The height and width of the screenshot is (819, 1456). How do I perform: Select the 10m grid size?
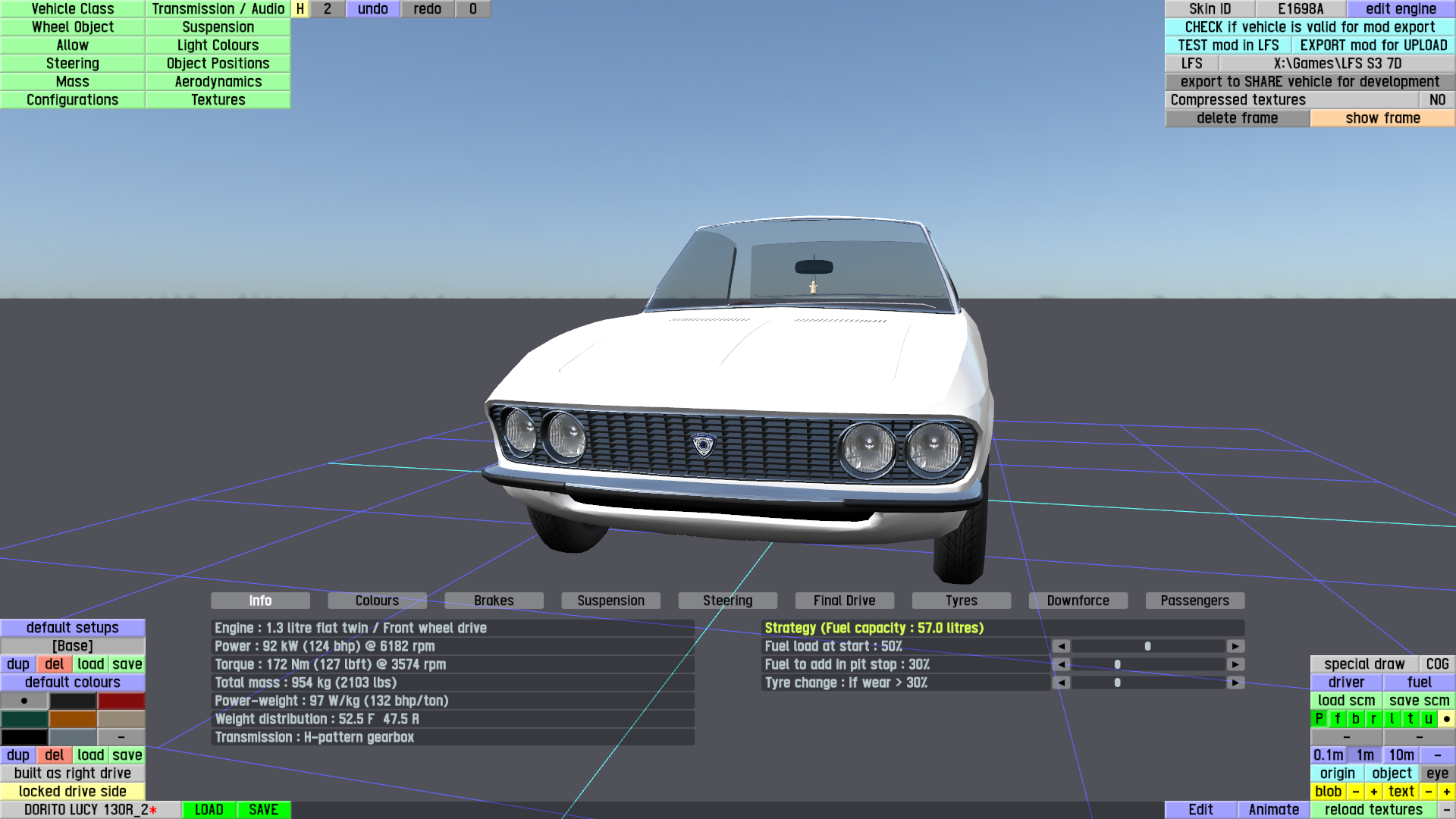[x=1401, y=755]
